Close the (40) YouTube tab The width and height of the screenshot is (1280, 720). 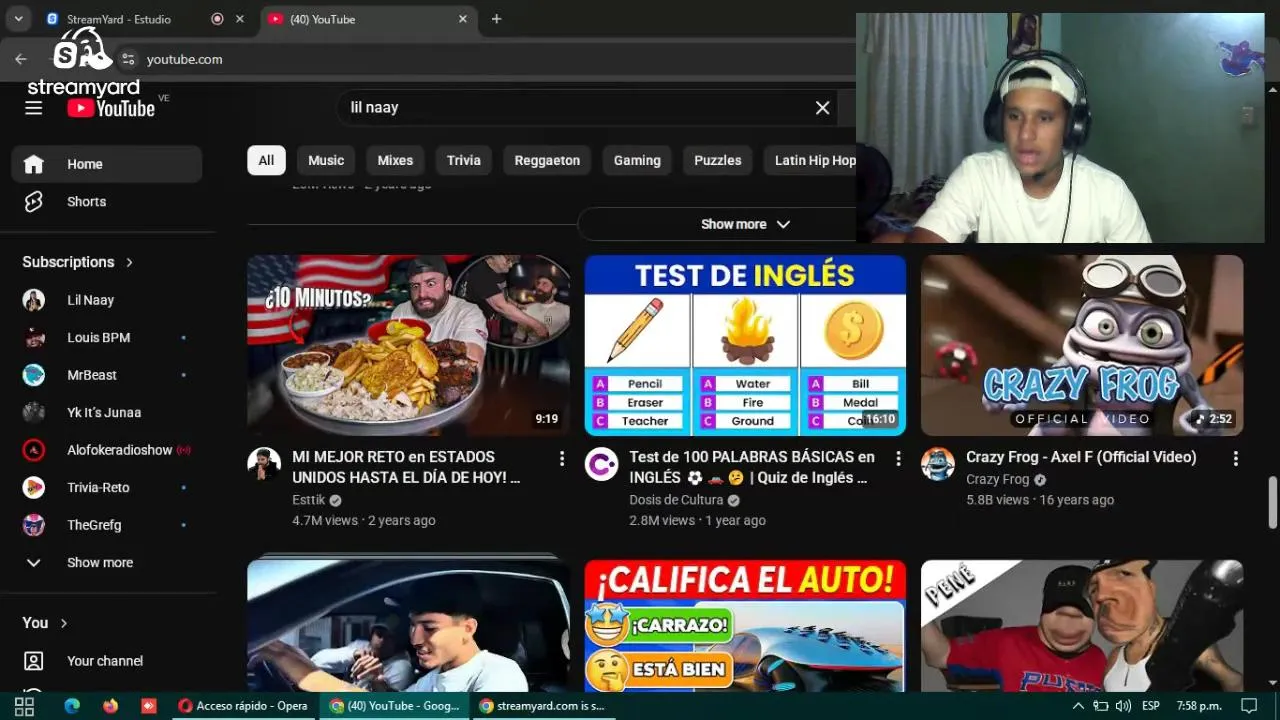coord(463,19)
